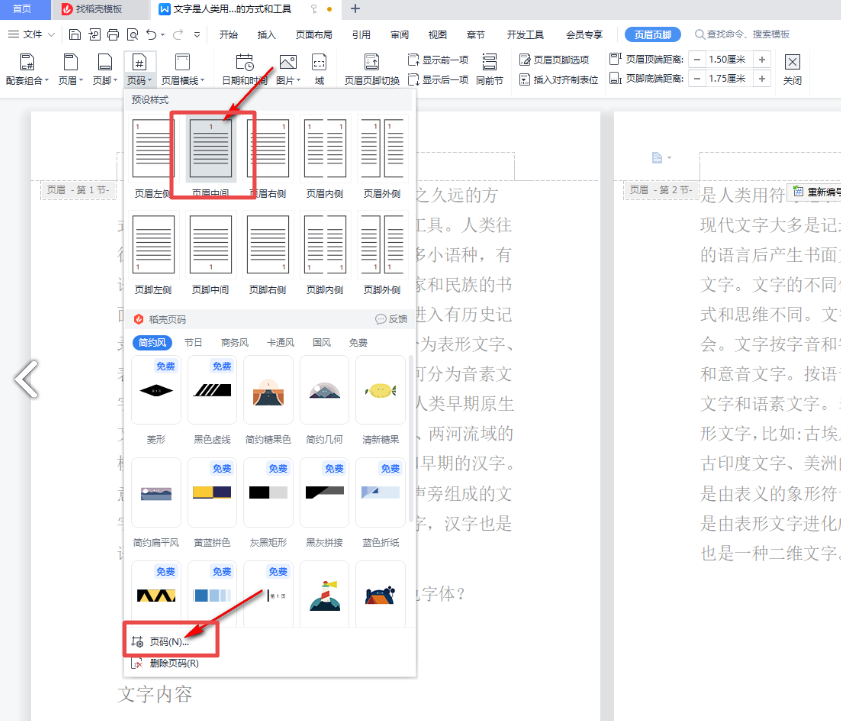Select the 国风 category filter
Viewport: 841px width, 721px height.
click(322, 342)
